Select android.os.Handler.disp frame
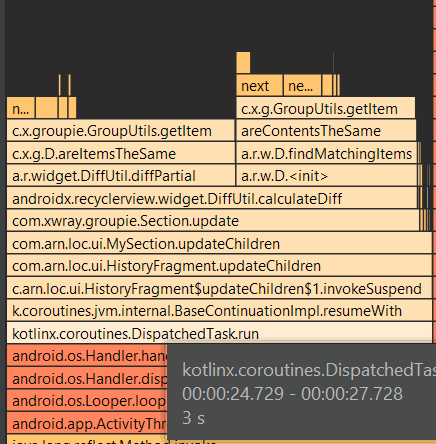The width and height of the screenshot is (436, 444). click(x=87, y=378)
